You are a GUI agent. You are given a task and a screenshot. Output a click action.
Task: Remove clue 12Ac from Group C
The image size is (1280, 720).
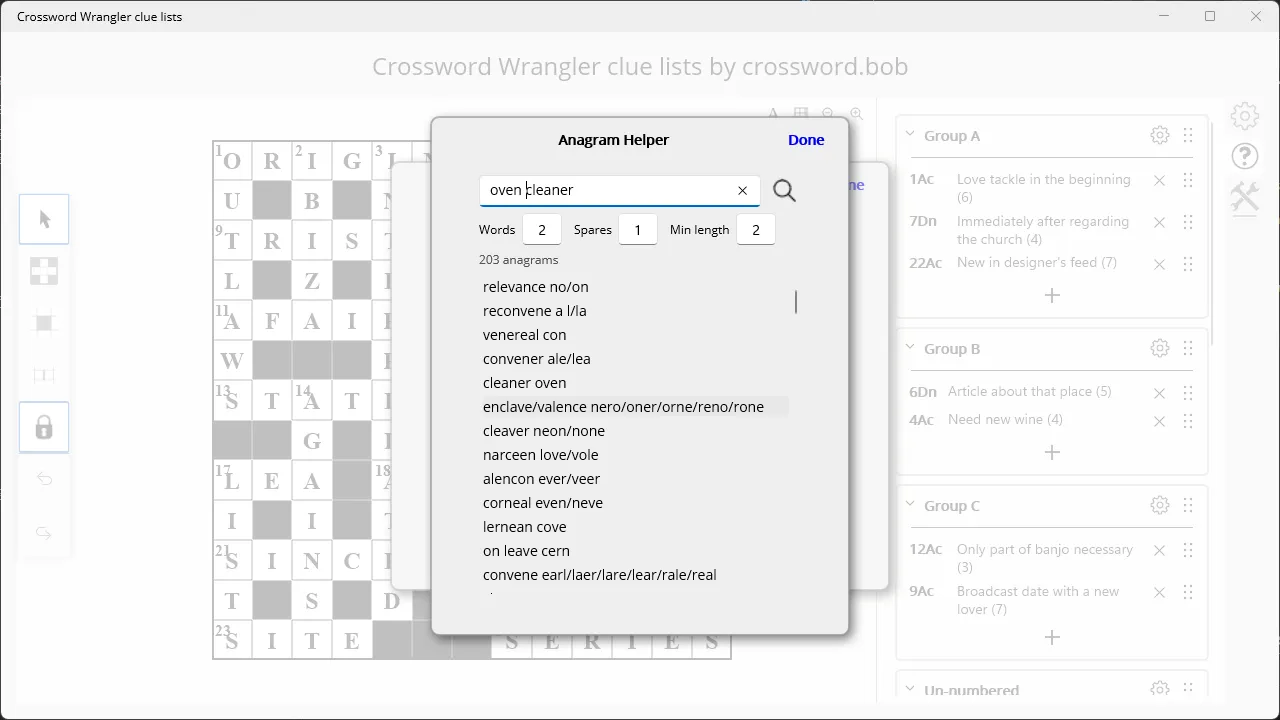pos(1159,550)
